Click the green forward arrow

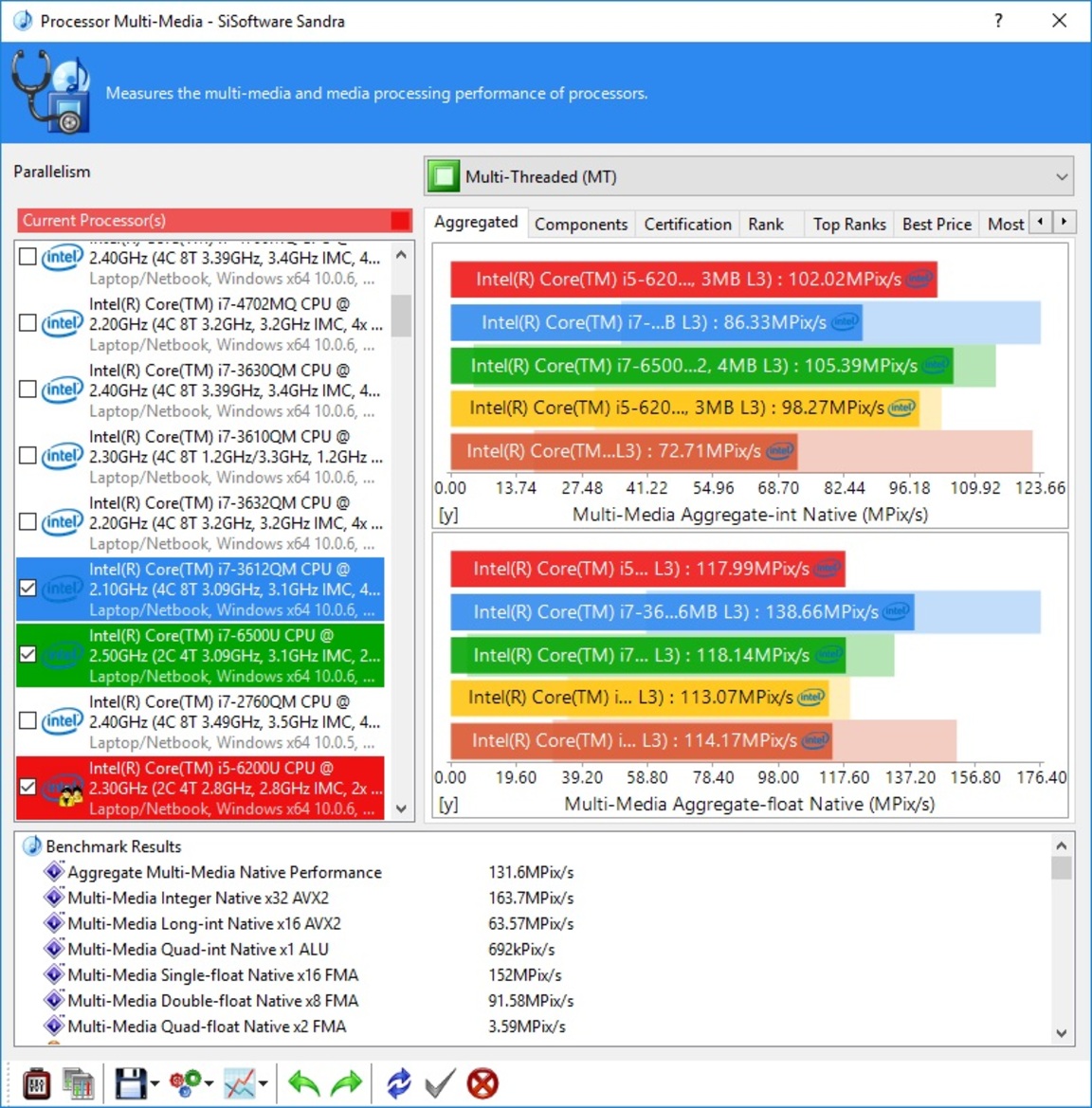pyautogui.click(x=346, y=1083)
